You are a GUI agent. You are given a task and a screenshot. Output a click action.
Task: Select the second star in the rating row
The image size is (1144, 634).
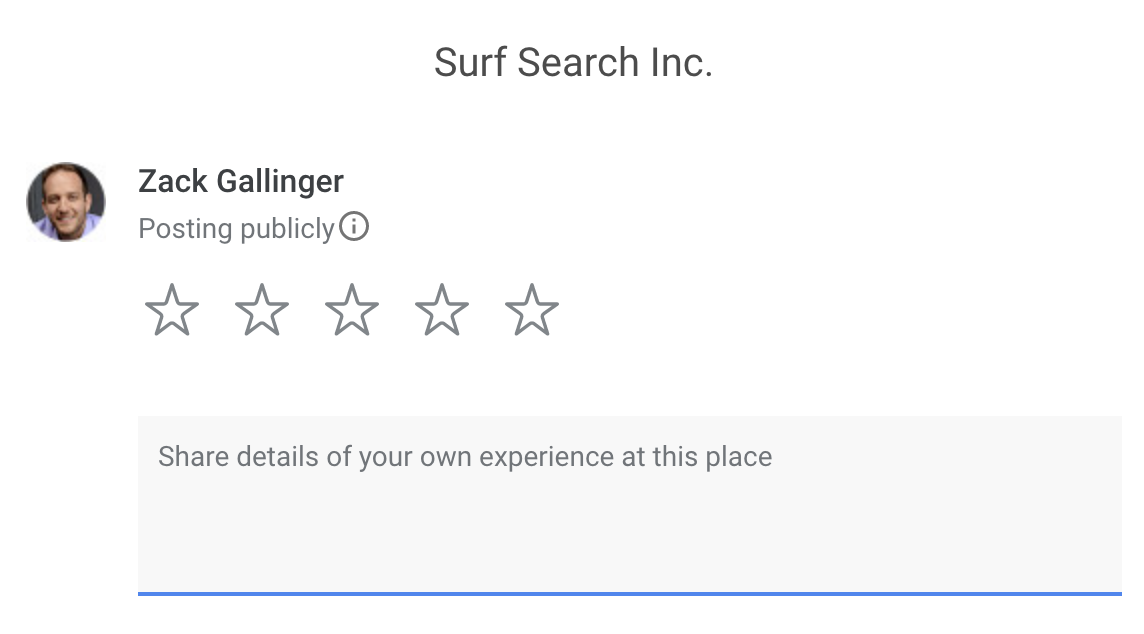coord(262,310)
